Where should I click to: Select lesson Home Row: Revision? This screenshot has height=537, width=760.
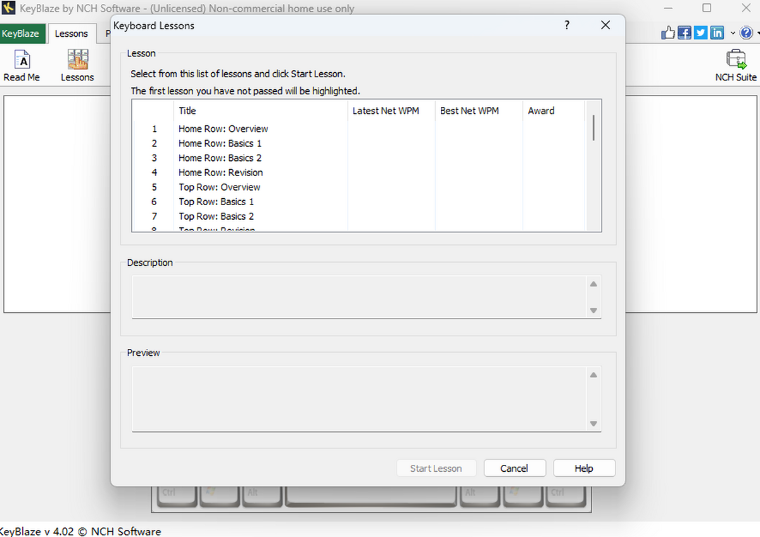point(221,173)
